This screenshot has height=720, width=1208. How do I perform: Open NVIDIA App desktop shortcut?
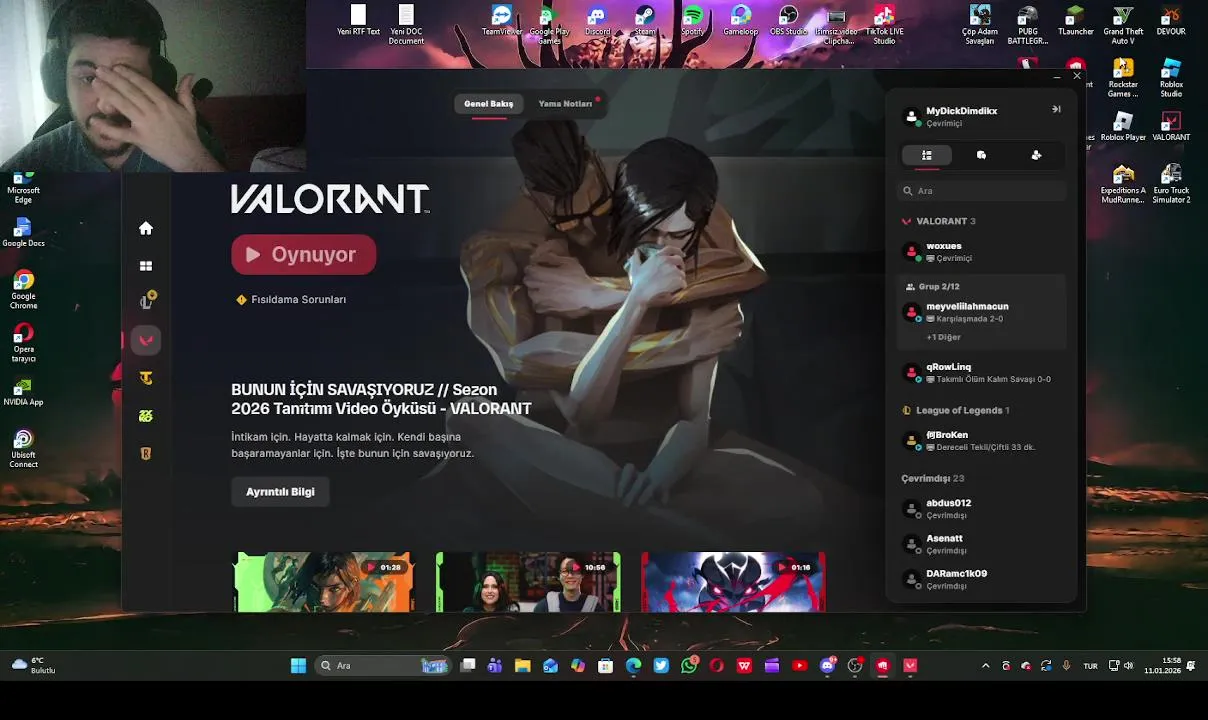[x=23, y=391]
